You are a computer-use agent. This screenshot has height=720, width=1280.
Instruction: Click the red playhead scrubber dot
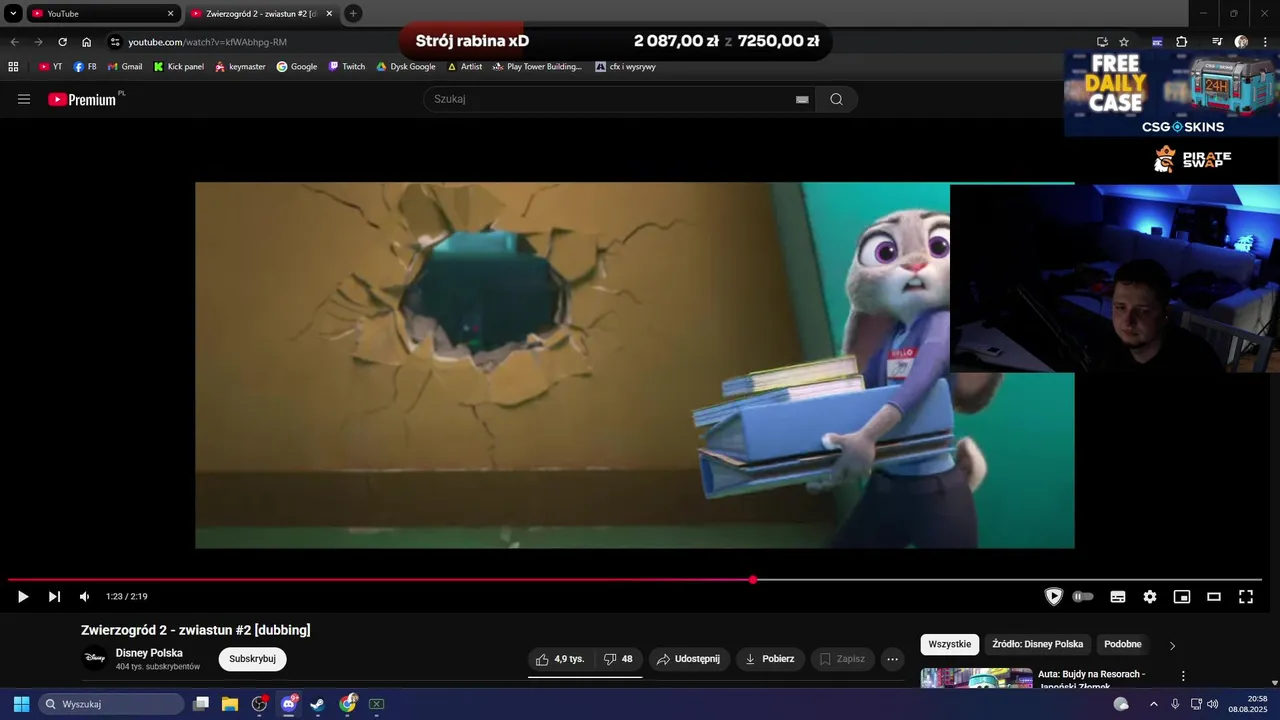point(753,580)
